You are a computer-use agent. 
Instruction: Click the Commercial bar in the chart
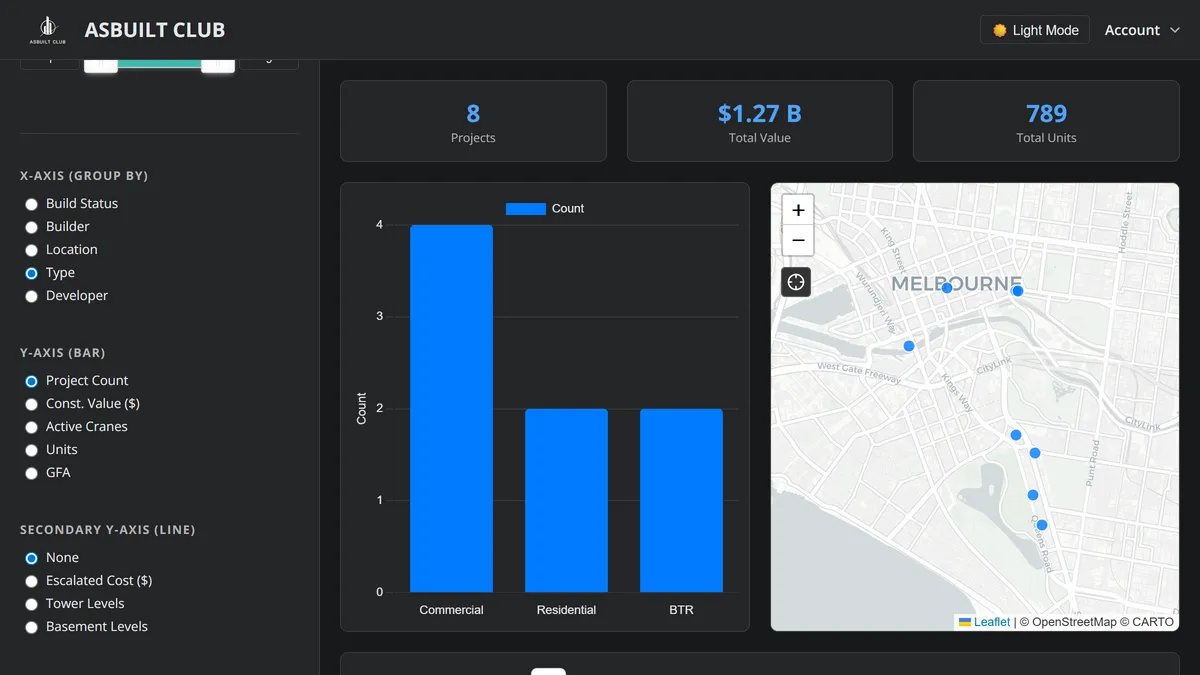(451, 408)
